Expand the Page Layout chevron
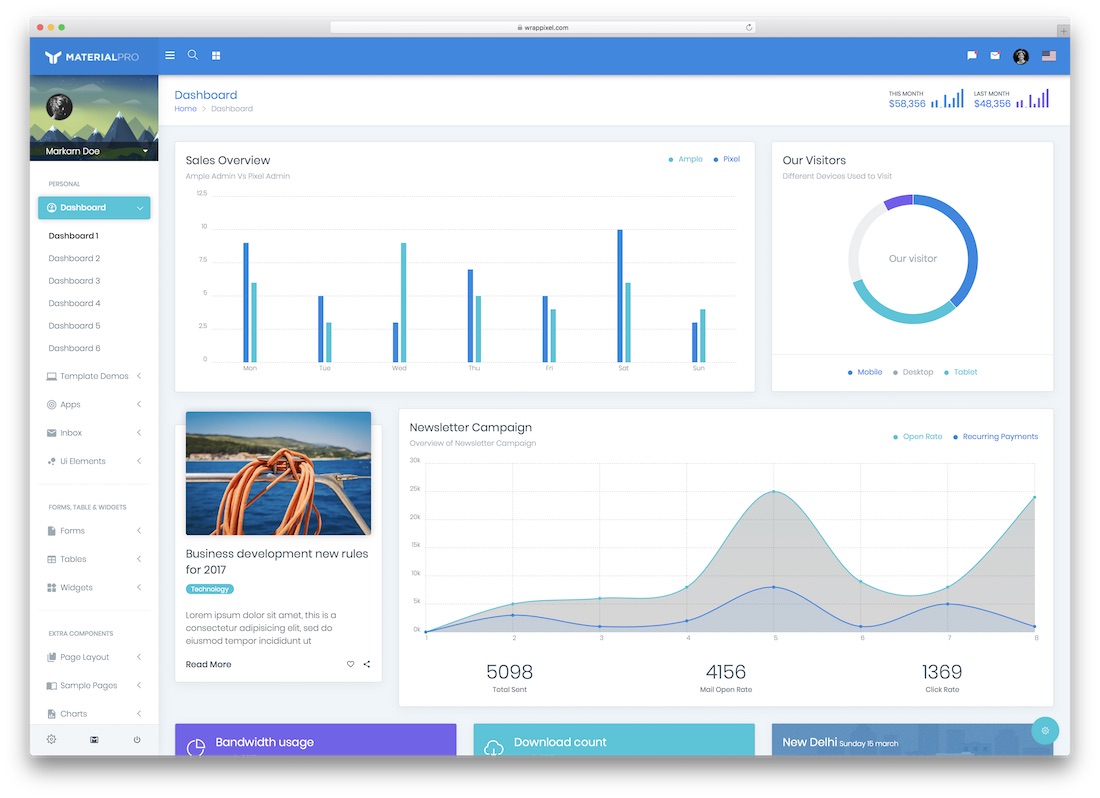 click(x=139, y=657)
